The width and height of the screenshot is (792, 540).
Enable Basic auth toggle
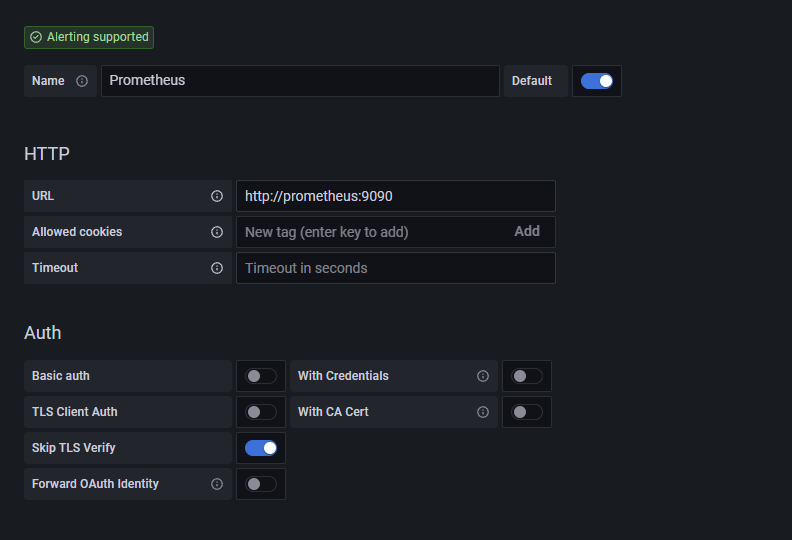point(261,376)
